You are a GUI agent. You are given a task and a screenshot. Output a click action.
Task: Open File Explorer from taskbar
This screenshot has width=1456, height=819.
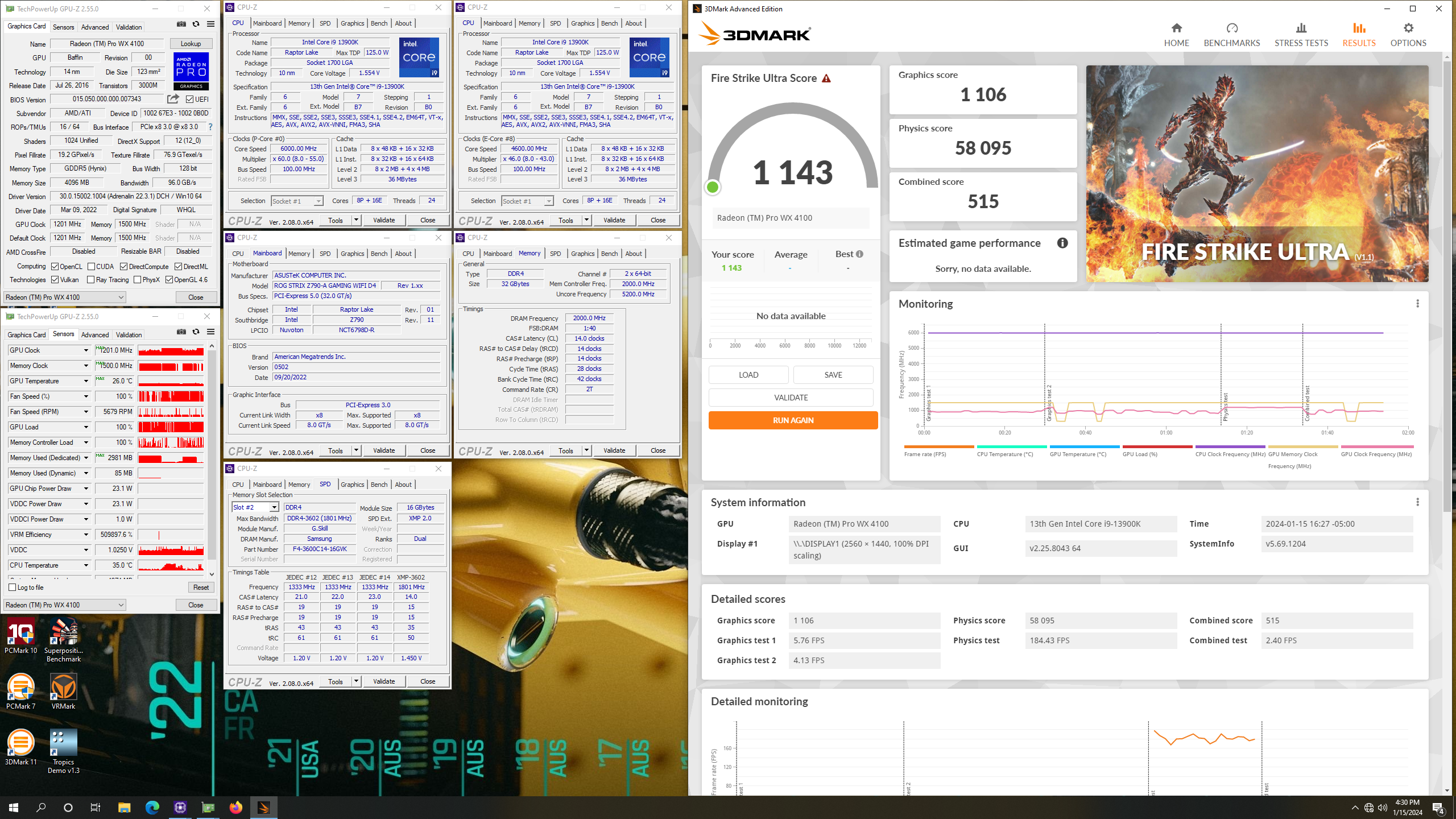click(x=124, y=807)
